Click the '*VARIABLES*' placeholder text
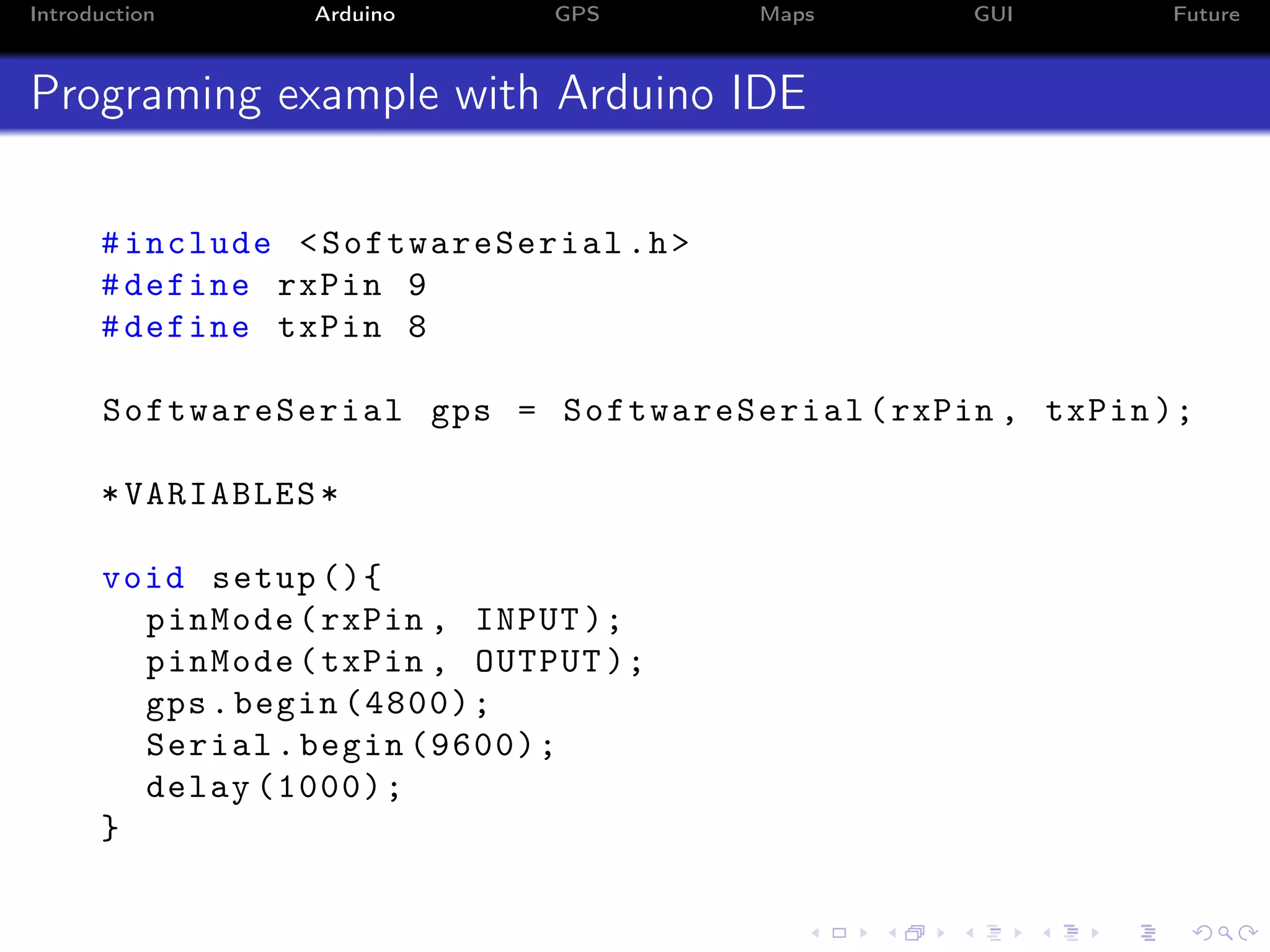Screen dimensions: 1270x952 (x=220, y=495)
